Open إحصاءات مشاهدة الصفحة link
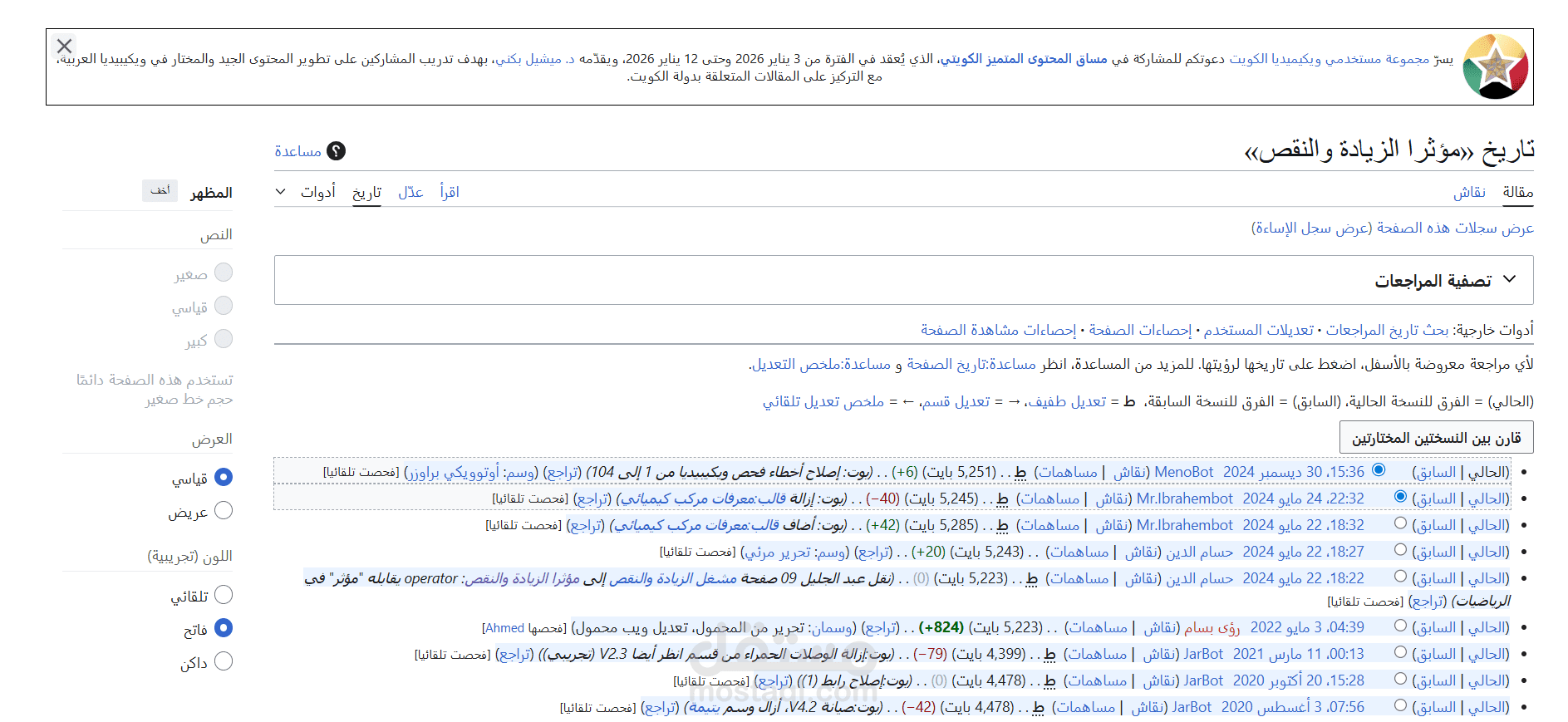Viewport: 1568px width, 722px height. click(x=998, y=330)
